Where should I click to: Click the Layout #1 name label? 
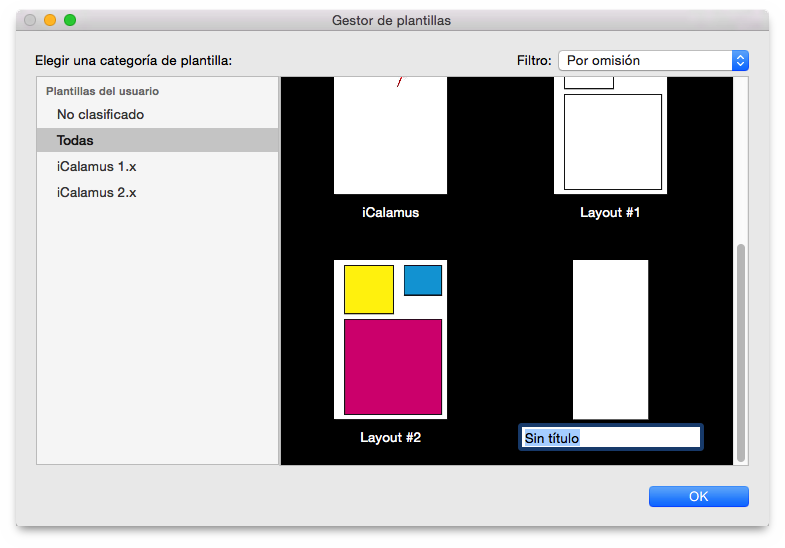(x=610, y=213)
